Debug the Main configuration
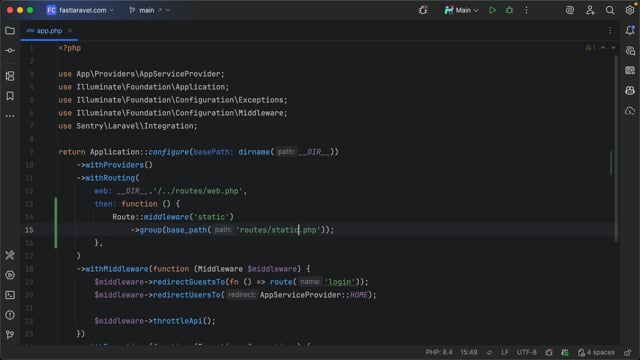Viewport: 640px width, 360px height. point(509,10)
